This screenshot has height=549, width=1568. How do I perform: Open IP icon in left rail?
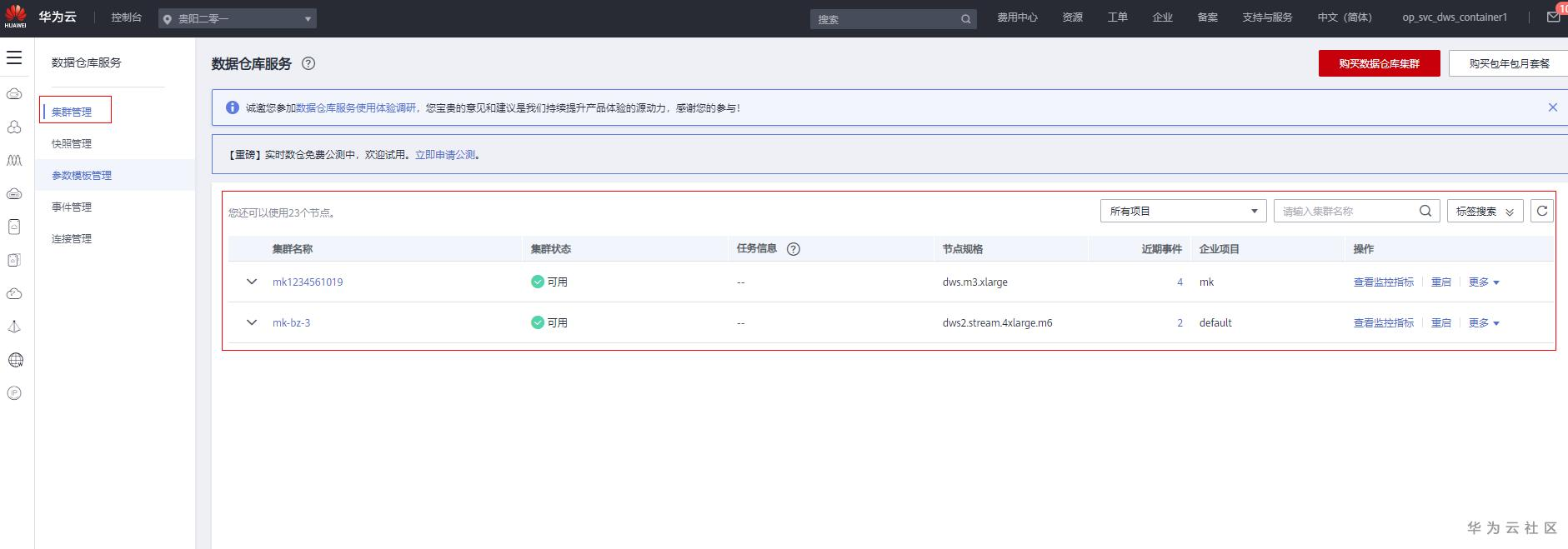pyautogui.click(x=14, y=393)
